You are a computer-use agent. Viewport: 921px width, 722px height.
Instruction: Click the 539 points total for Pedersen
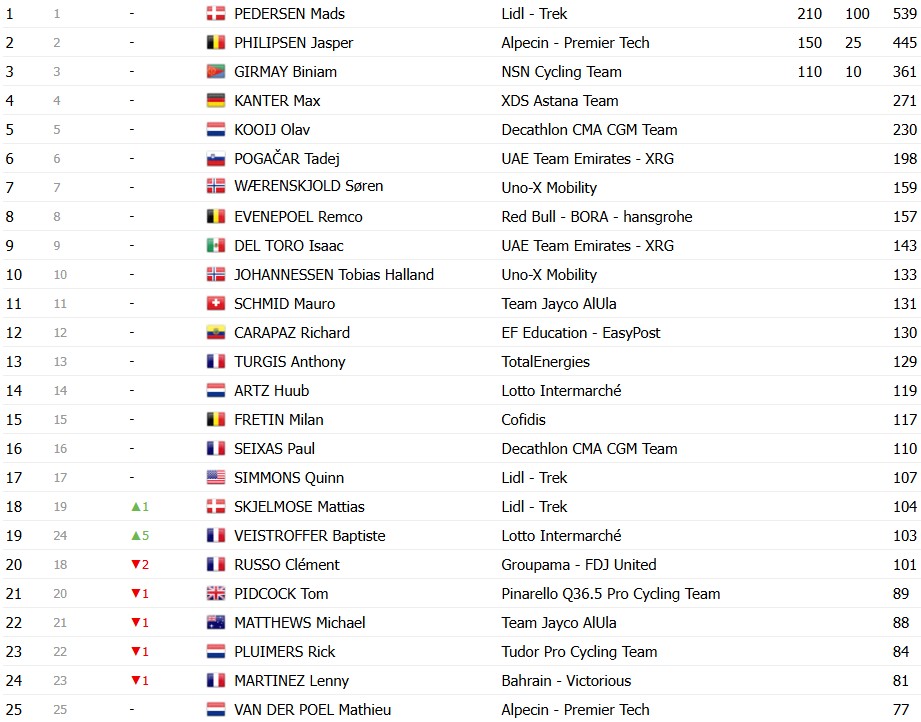click(x=905, y=14)
